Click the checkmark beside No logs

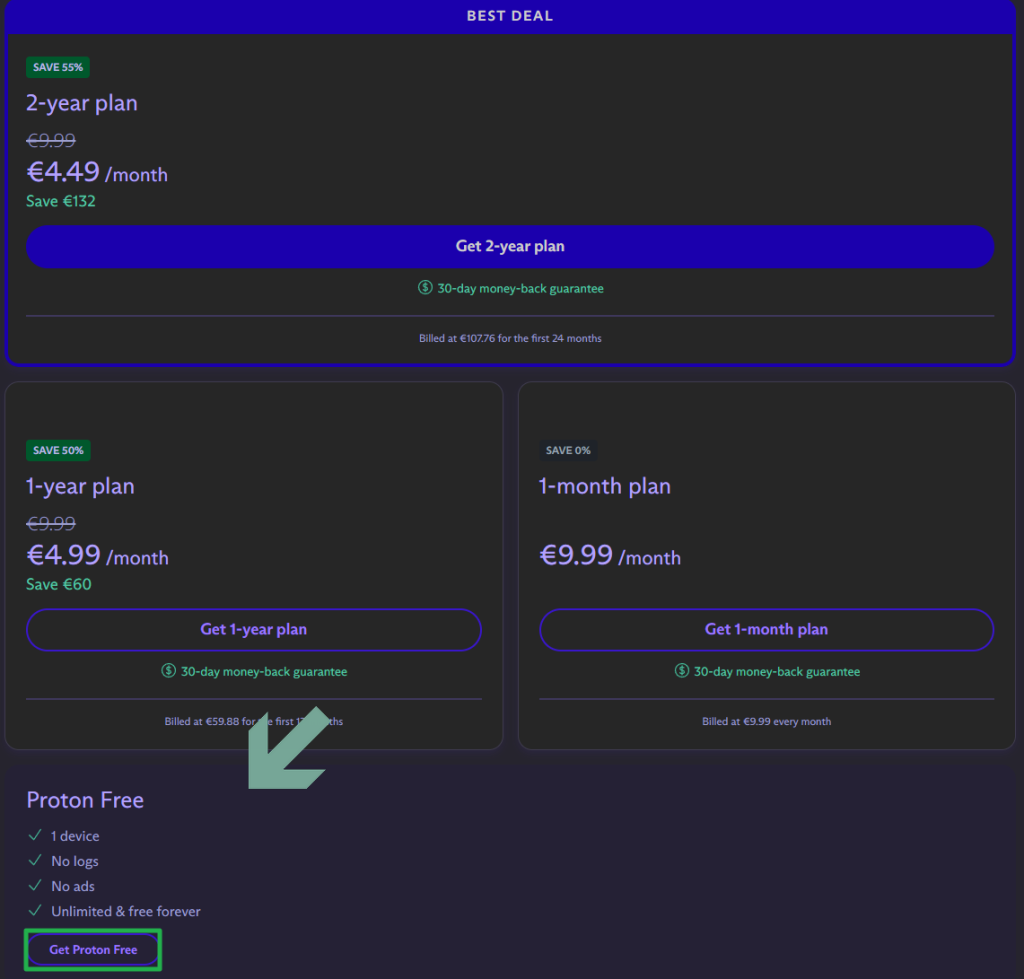(35, 861)
